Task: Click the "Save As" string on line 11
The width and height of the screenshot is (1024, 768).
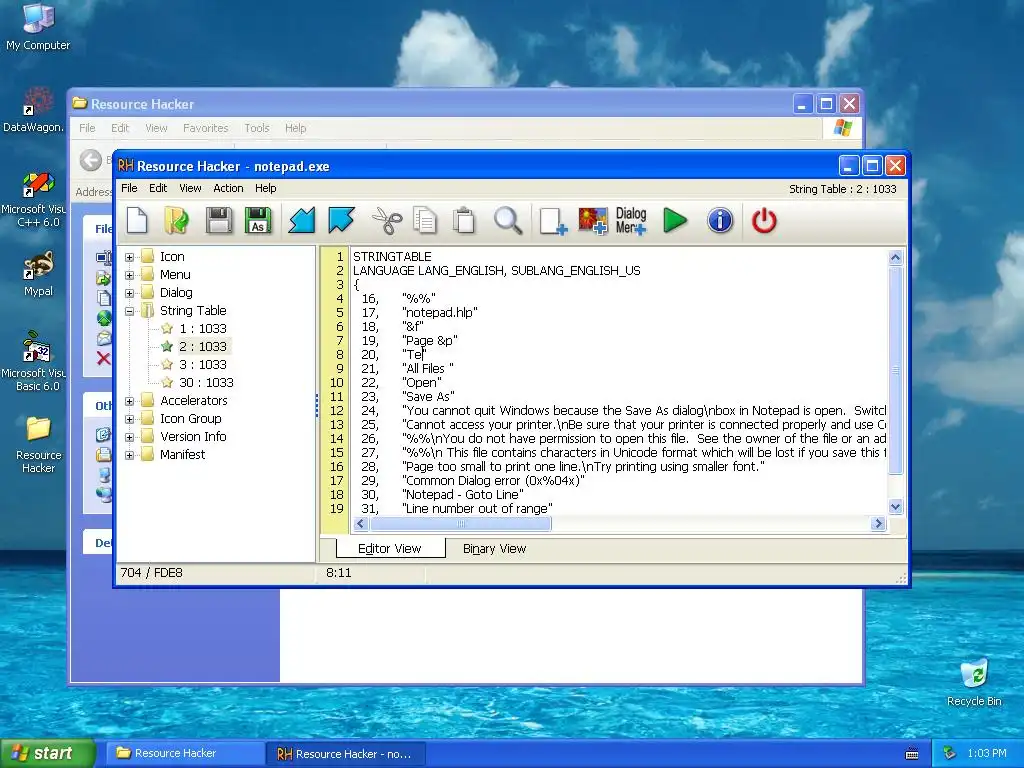Action: click(428, 396)
